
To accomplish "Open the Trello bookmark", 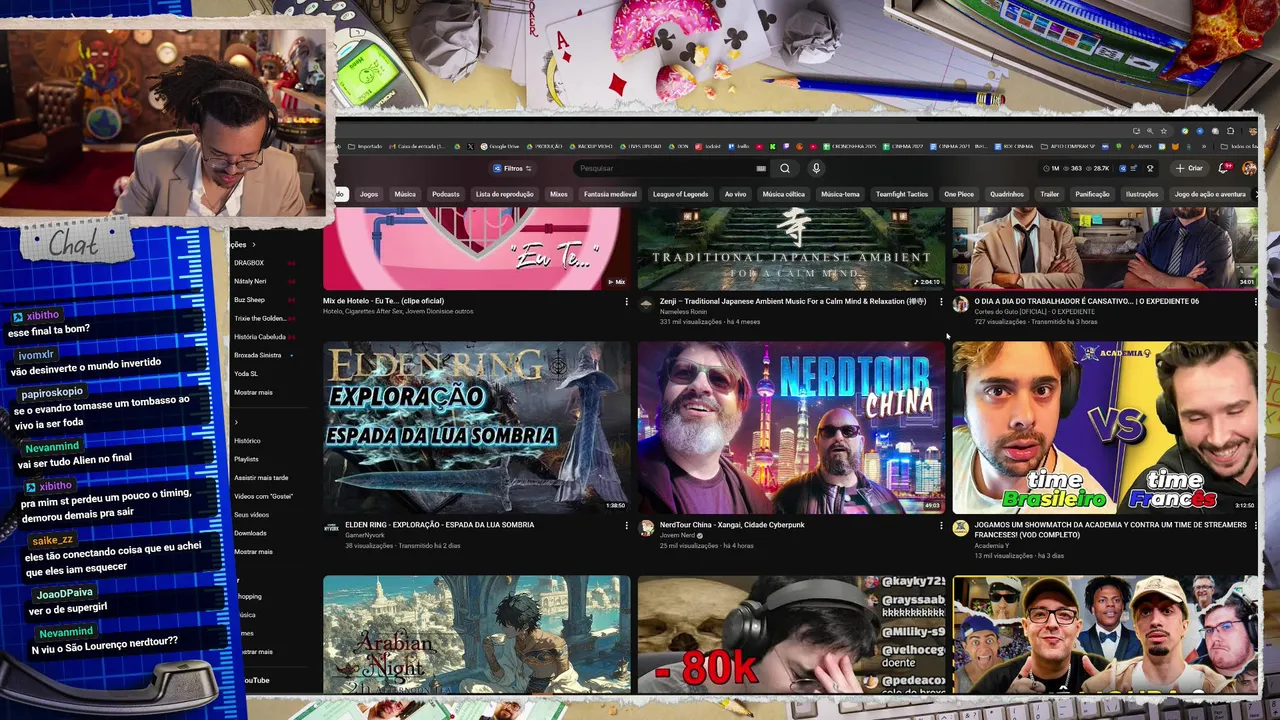I will (740, 146).
